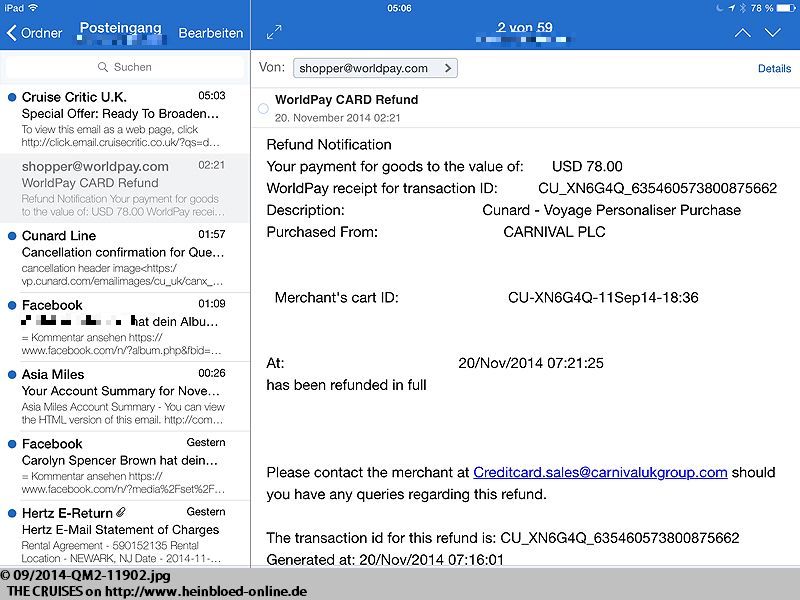This screenshot has height=600, width=800.
Task: Click the Creditcard.sales@carnivalukgroup.com link
Action: click(x=600, y=472)
